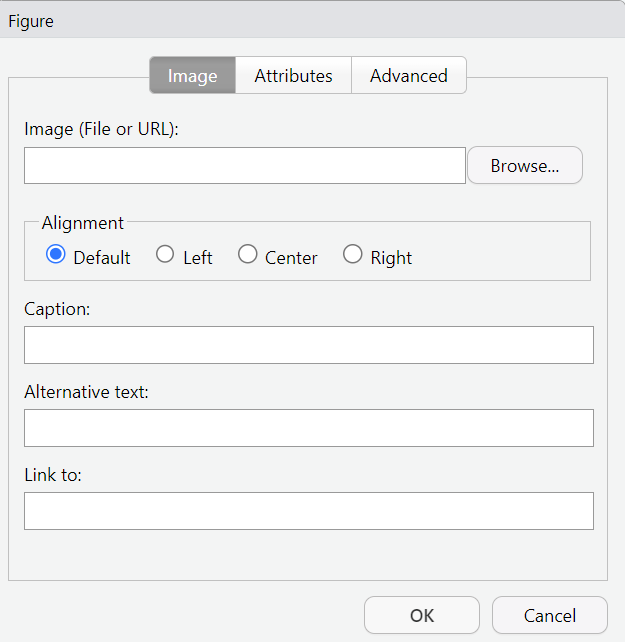Image resolution: width=625 pixels, height=642 pixels.
Task: Click the "Link to:" label
Action: tap(53, 475)
